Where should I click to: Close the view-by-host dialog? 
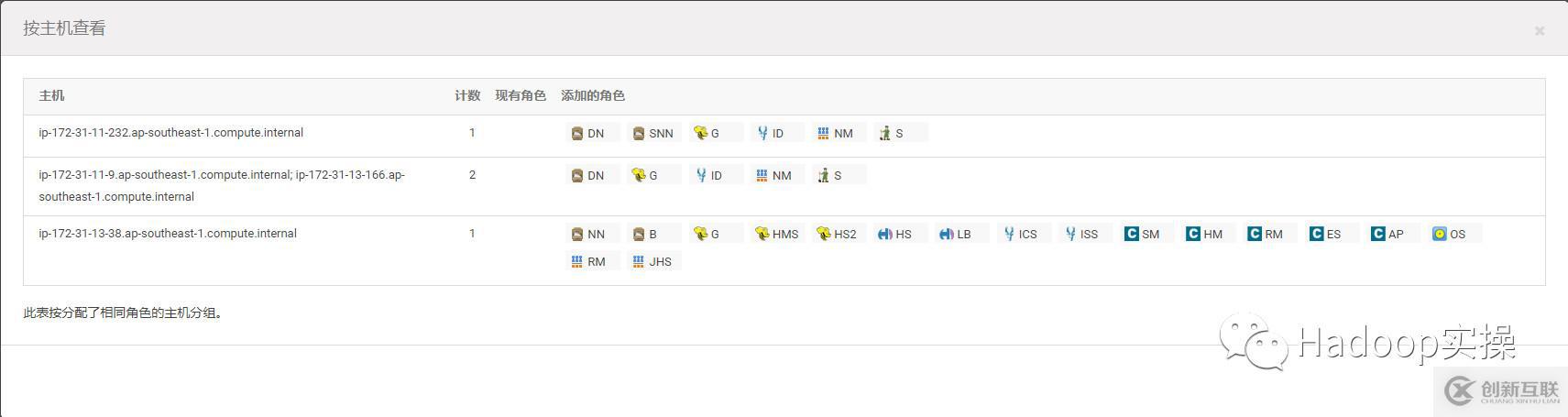click(x=1540, y=31)
